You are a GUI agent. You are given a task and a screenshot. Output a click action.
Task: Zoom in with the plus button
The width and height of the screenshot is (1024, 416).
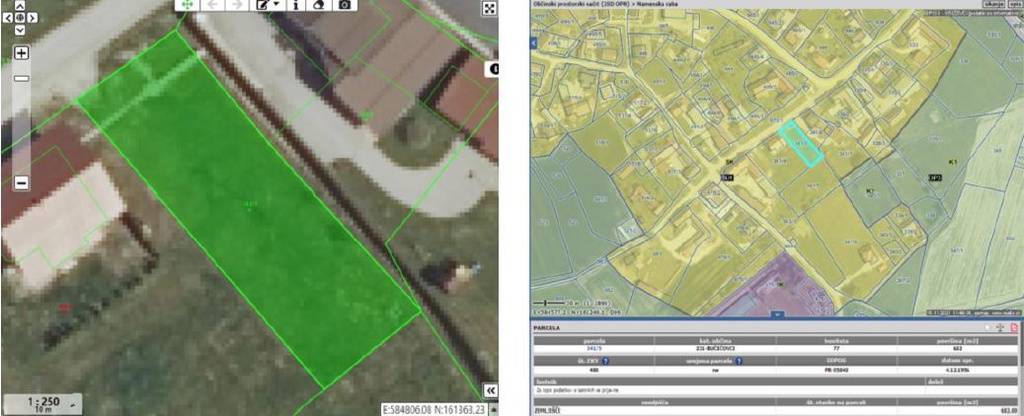pyautogui.click(x=21, y=53)
